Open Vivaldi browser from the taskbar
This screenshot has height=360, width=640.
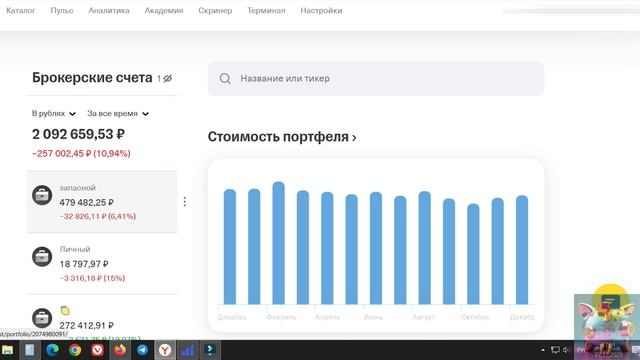(x=97, y=350)
